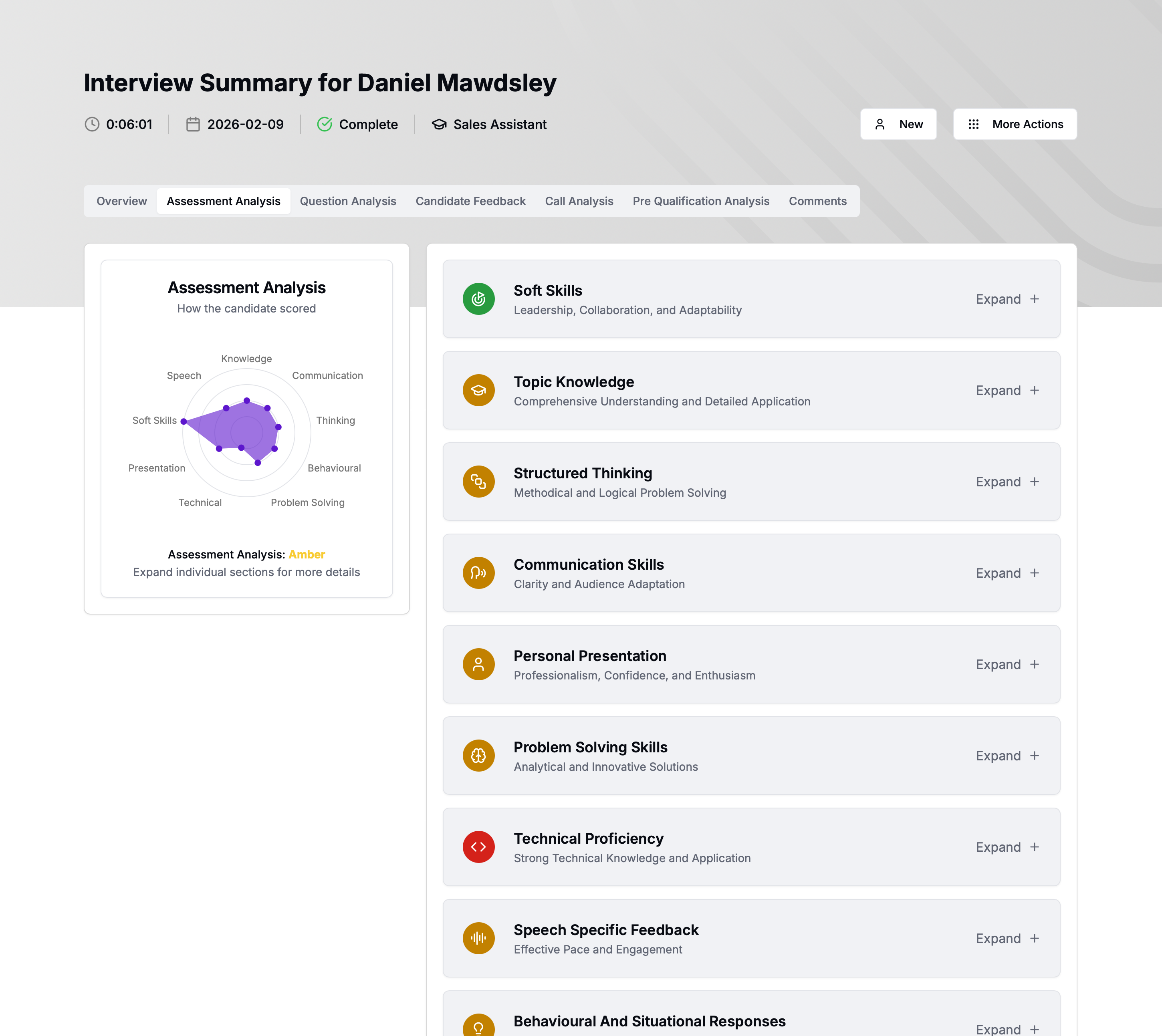Click the green Complete check icon
1162x1036 pixels.
click(325, 124)
